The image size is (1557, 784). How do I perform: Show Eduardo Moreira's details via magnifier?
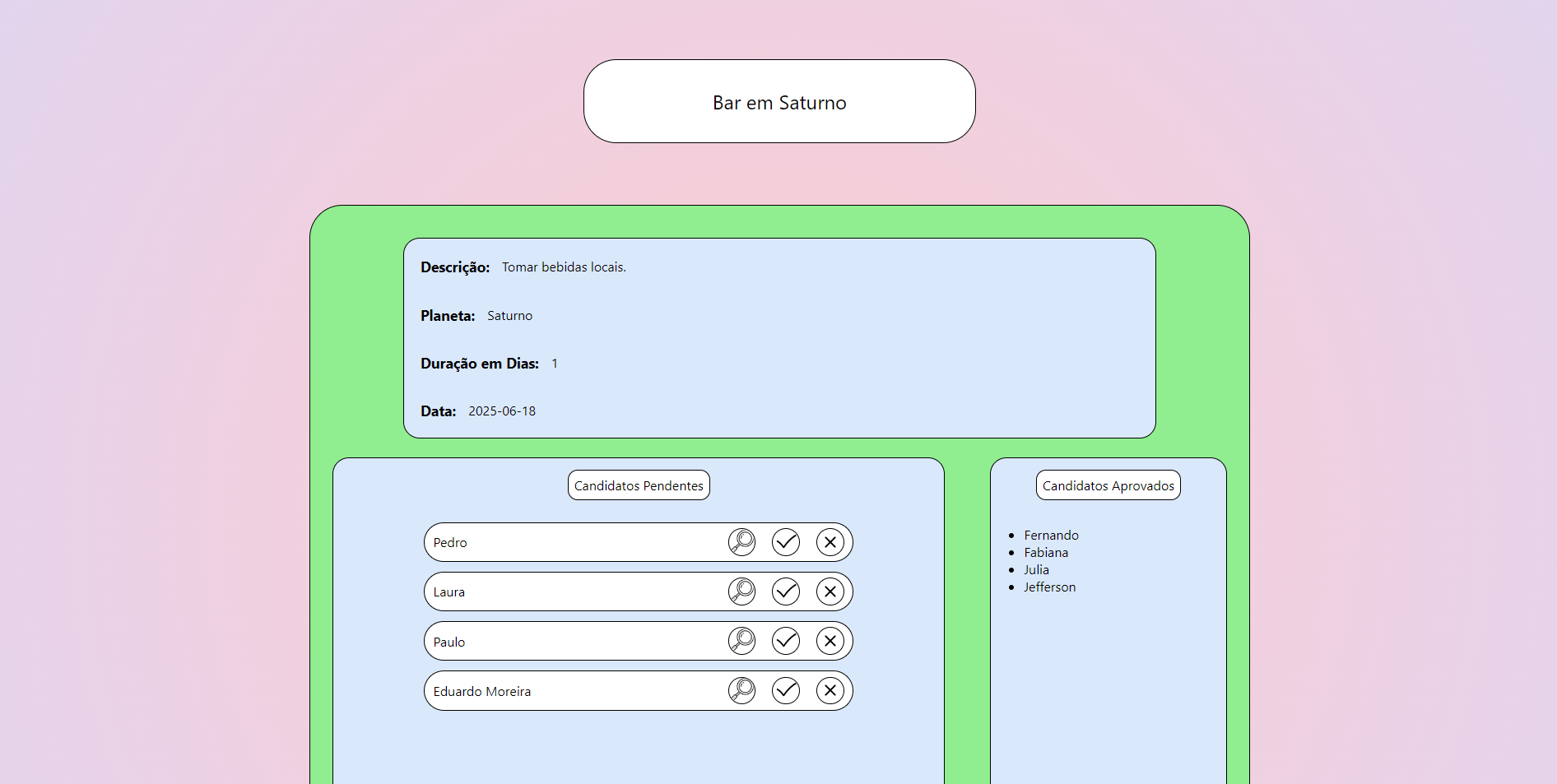[x=741, y=690]
